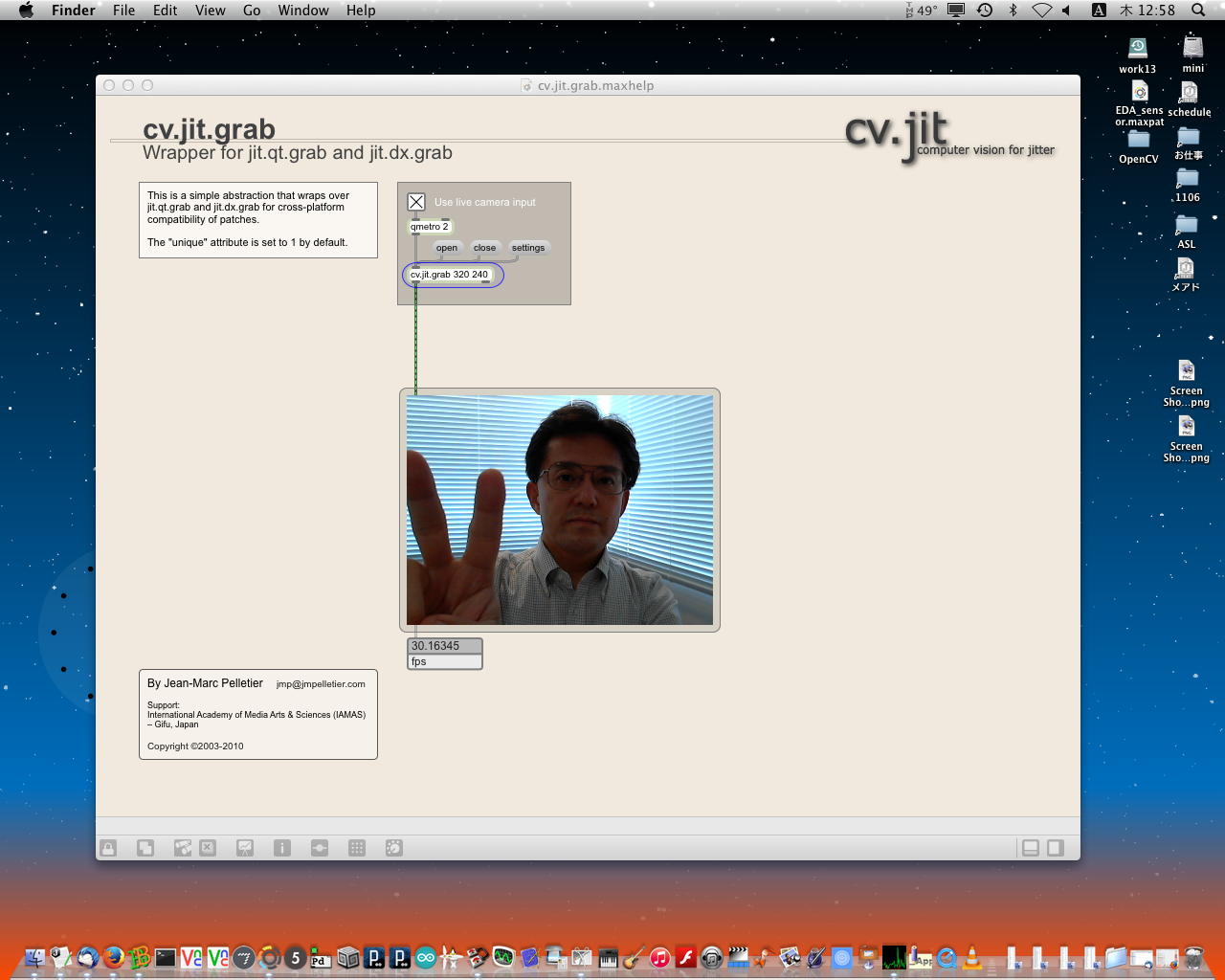The width and height of the screenshot is (1225, 980).
Task: Toggle presentation mode icon in patcher toolbar
Action: [245, 848]
